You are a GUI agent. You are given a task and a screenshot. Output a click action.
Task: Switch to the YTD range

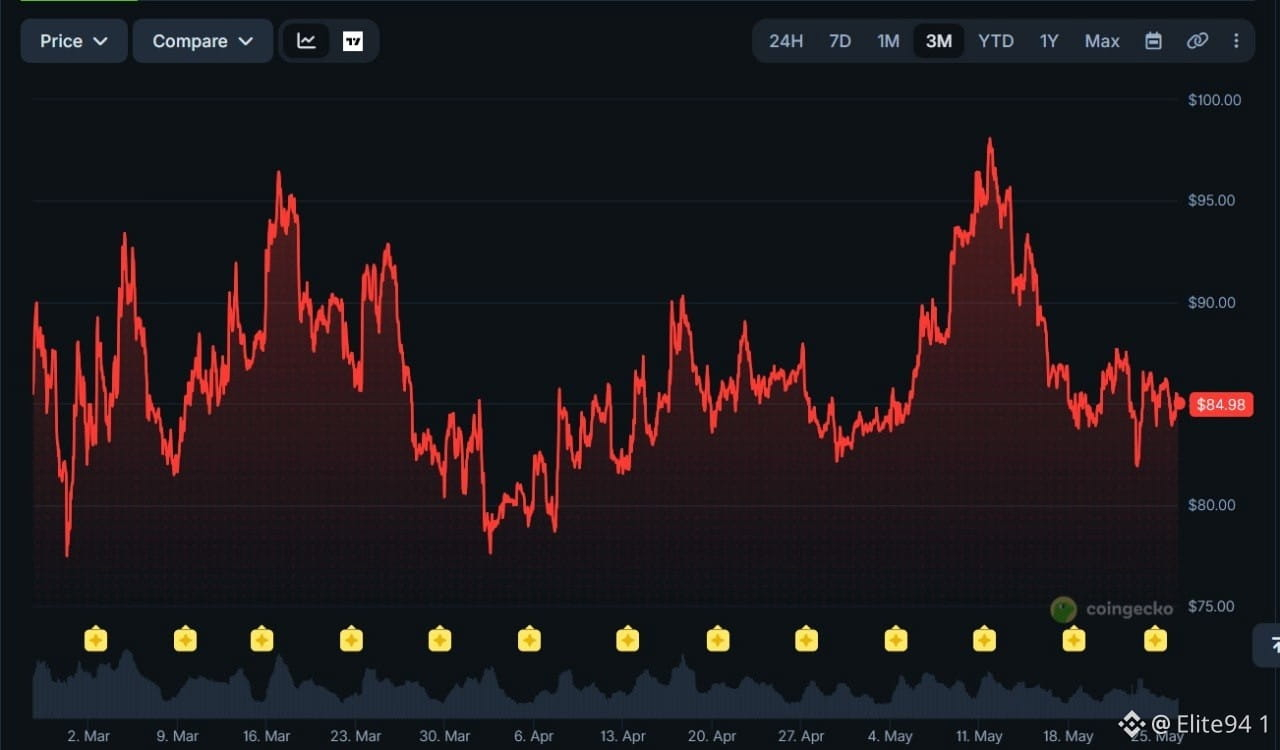point(996,41)
